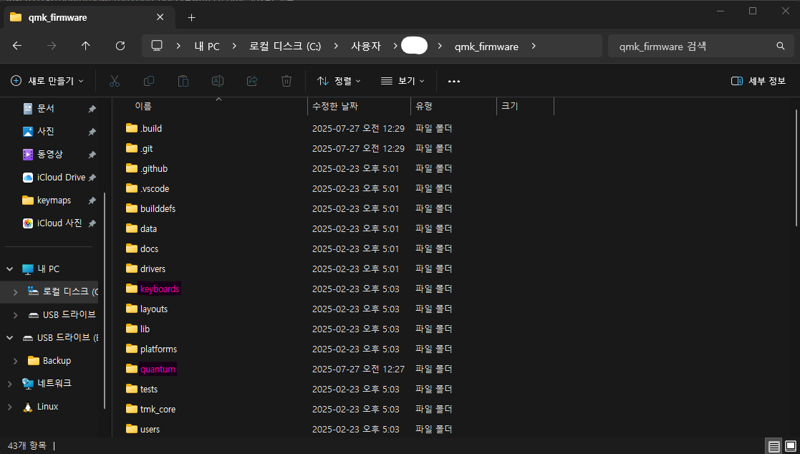Click 내 PC breadcrumb in address bar
This screenshot has height=454, width=800.
(207, 46)
